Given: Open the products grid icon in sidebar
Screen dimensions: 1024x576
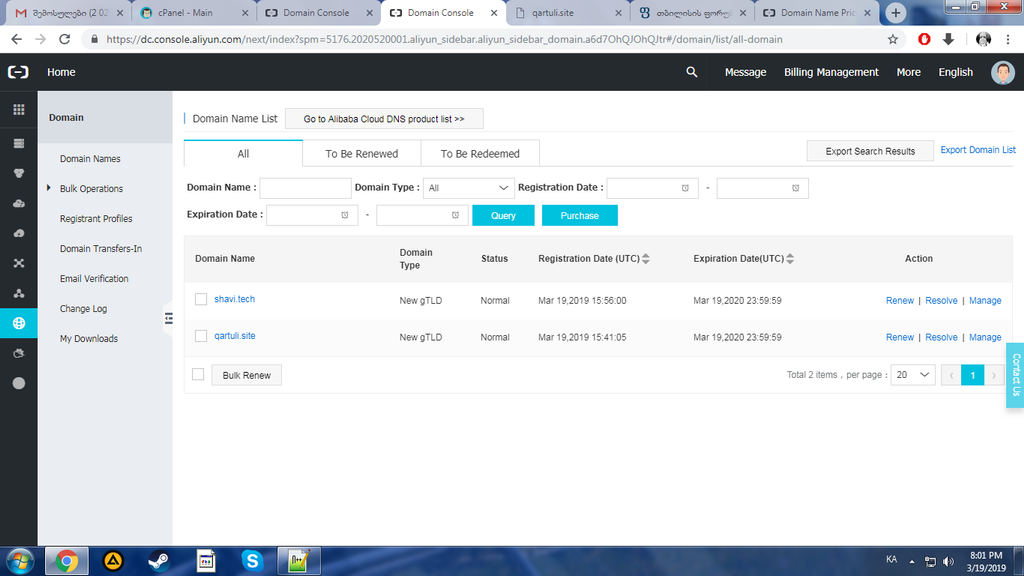Looking at the screenshot, I should (x=18, y=110).
